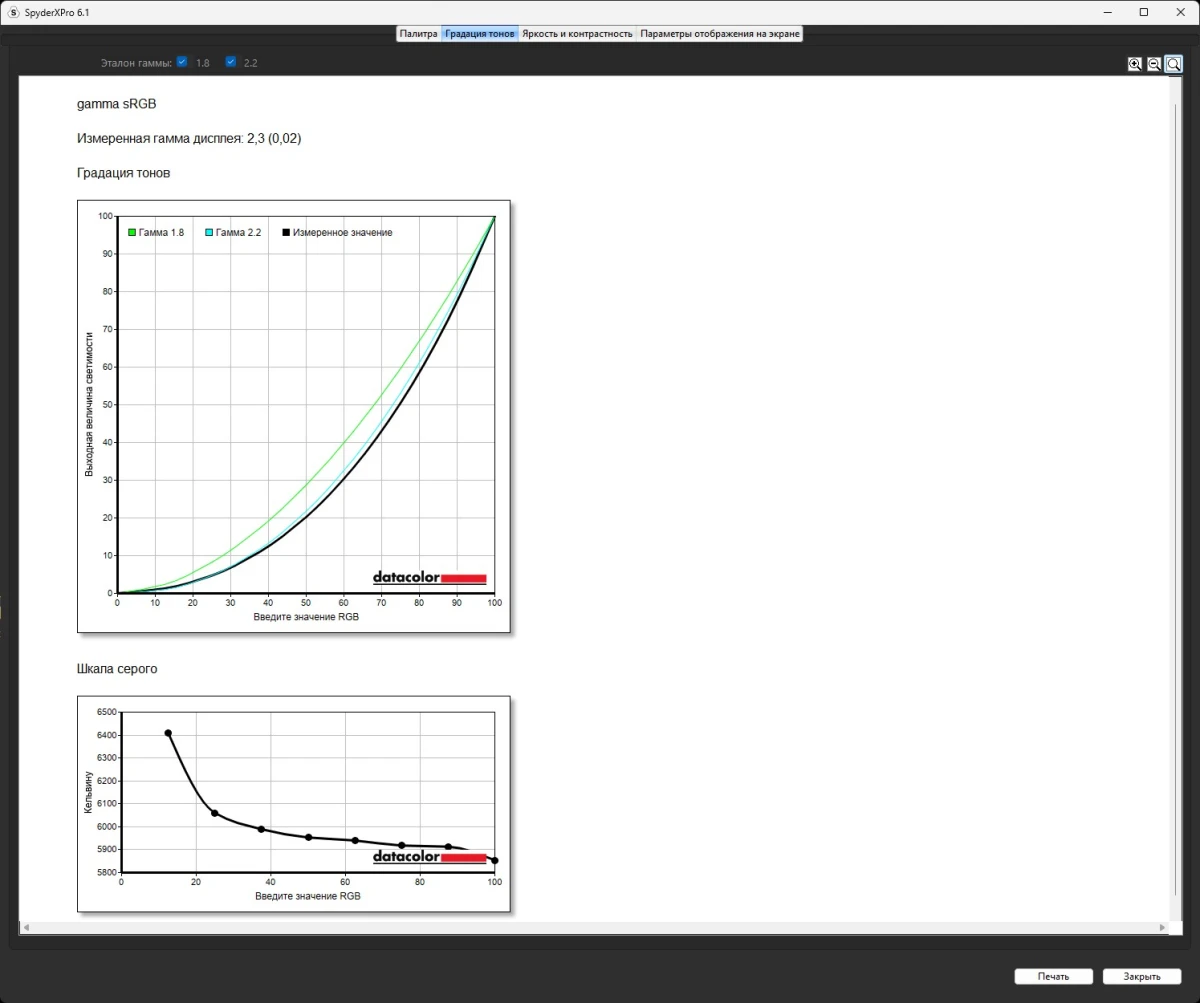The height and width of the screenshot is (1003, 1200).
Task: Click the reset zoom magnifier icon
Action: coord(1174,64)
